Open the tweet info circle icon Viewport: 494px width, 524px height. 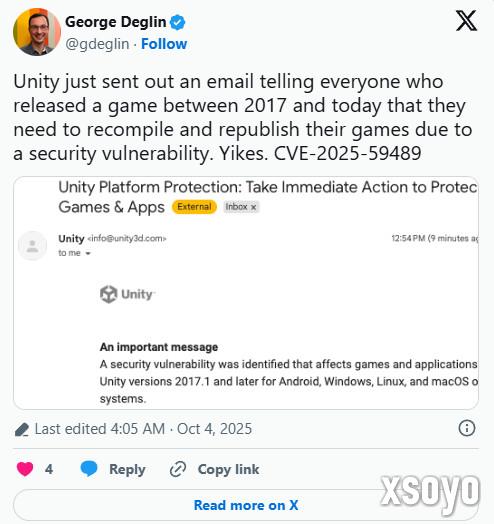pos(467,428)
